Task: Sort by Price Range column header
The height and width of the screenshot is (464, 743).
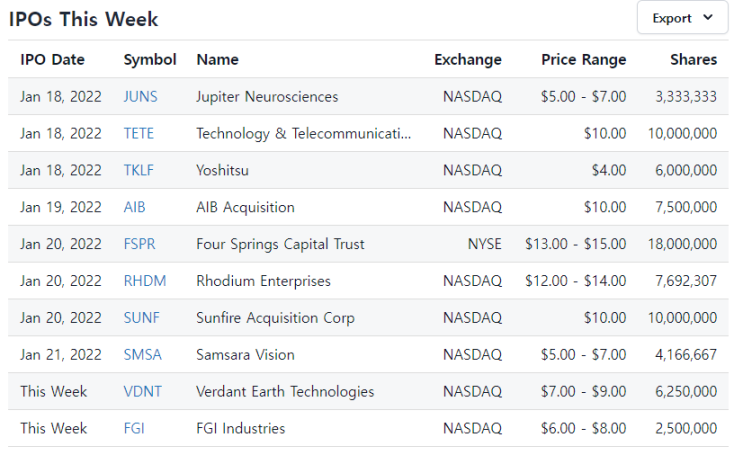Action: (584, 60)
